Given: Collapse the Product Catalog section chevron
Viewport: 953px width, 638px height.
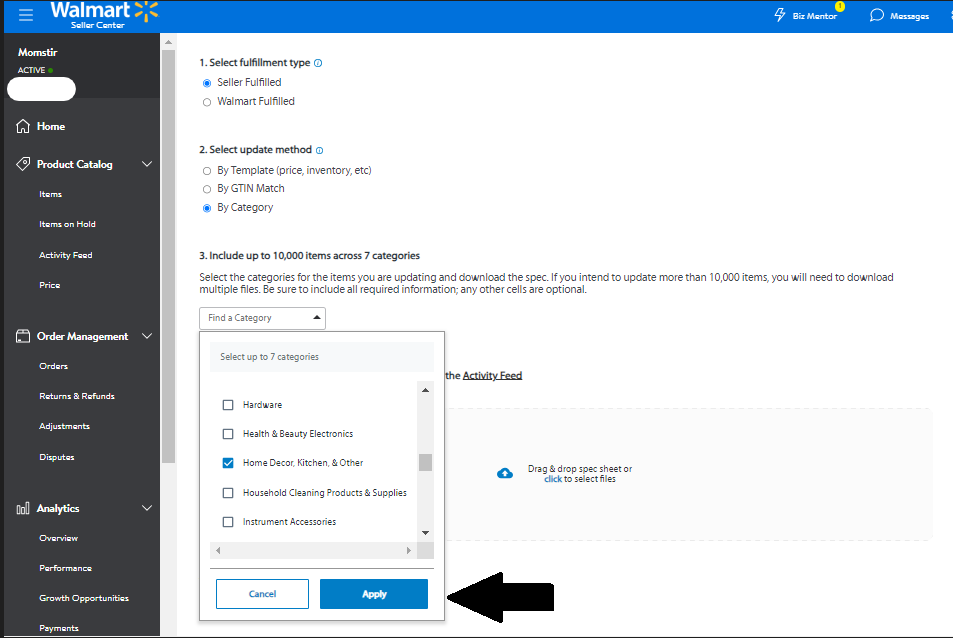Looking at the screenshot, I should point(146,164).
